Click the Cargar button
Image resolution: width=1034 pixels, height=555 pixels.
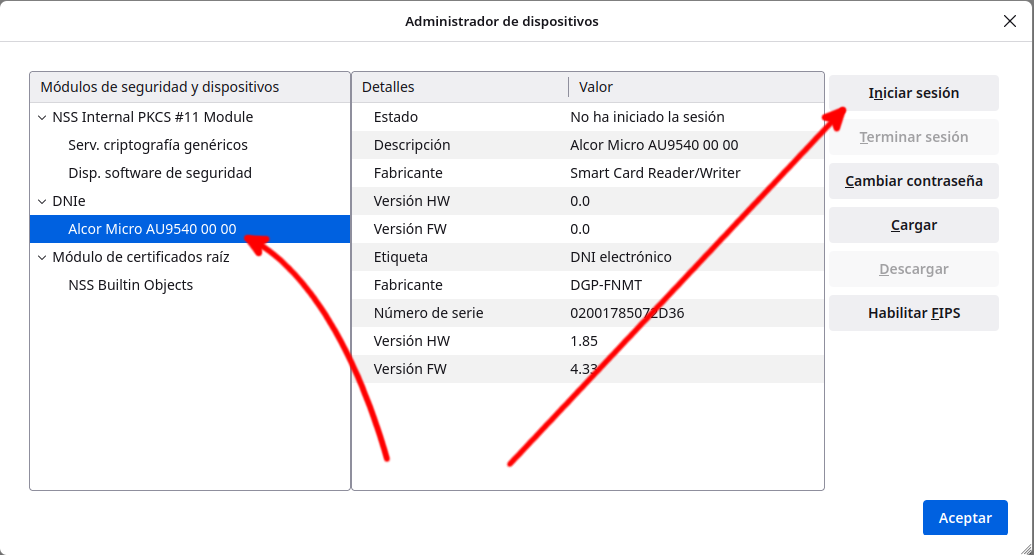point(913,225)
